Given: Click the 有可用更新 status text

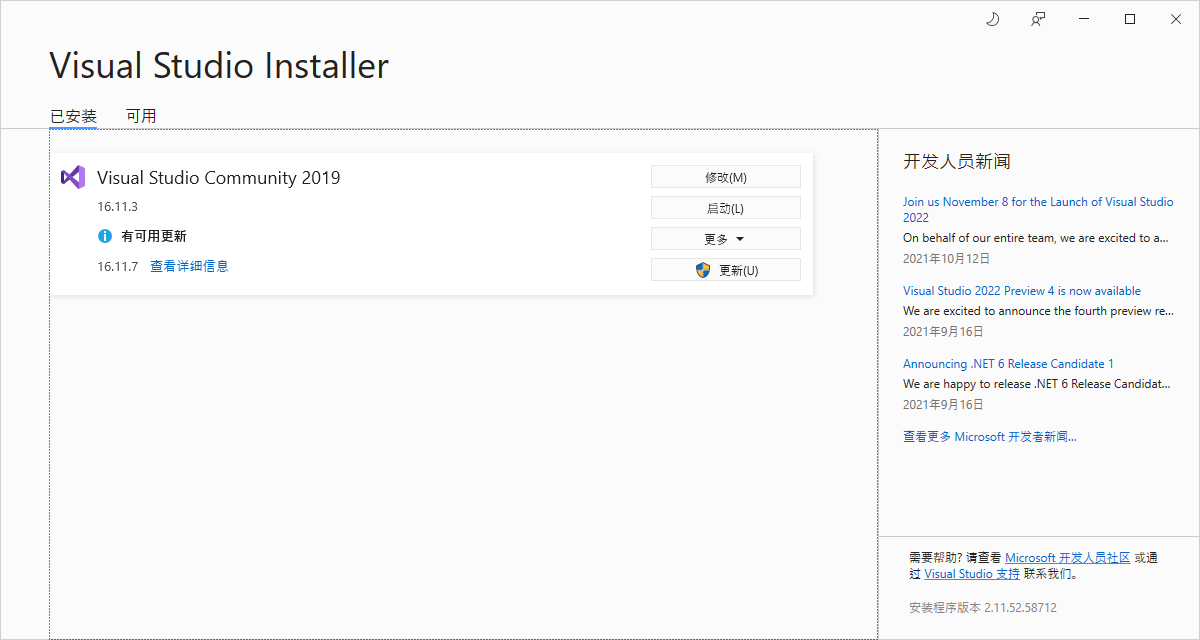Looking at the screenshot, I should pos(154,236).
